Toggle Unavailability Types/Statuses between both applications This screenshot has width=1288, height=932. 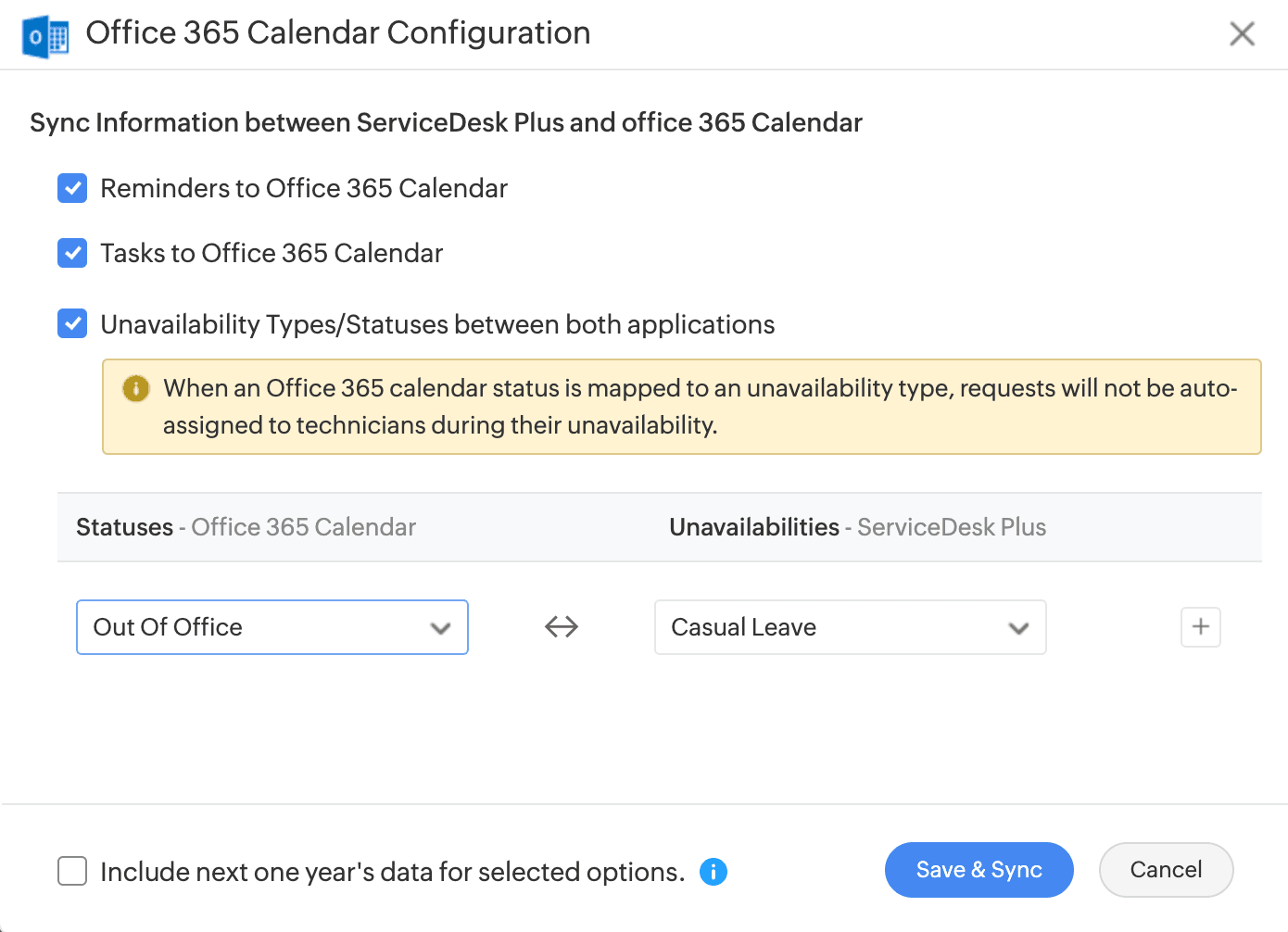pyautogui.click(x=71, y=323)
